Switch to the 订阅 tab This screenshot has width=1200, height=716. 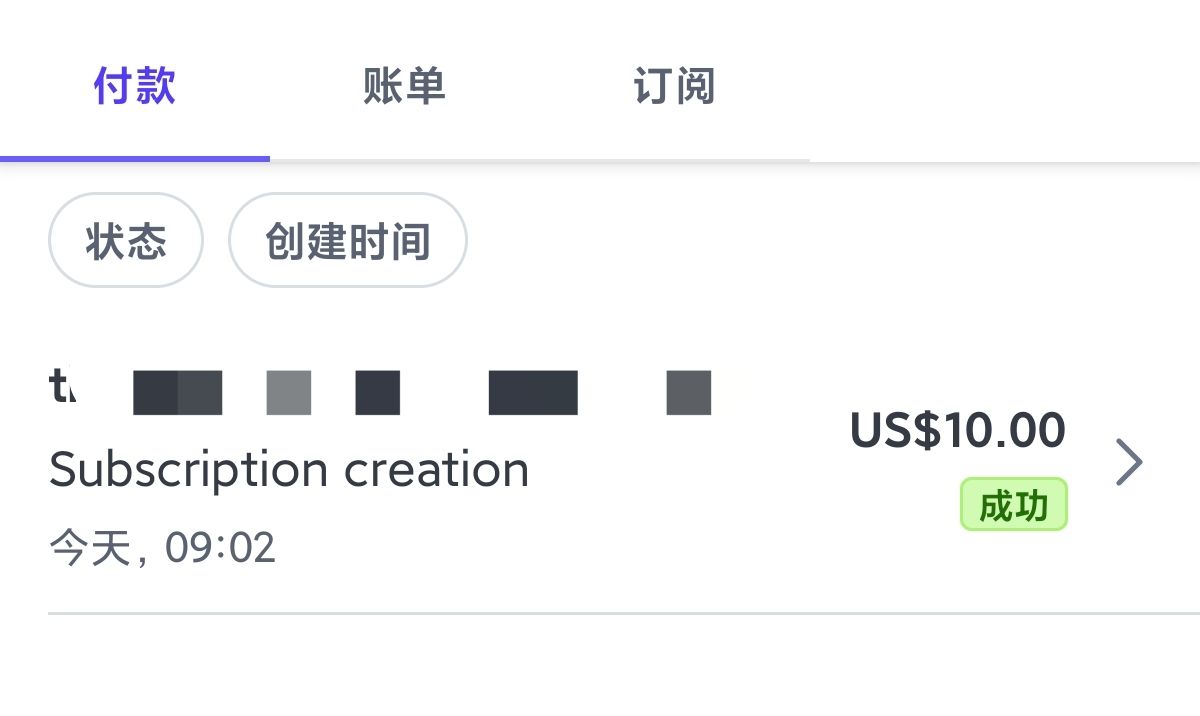(x=674, y=86)
